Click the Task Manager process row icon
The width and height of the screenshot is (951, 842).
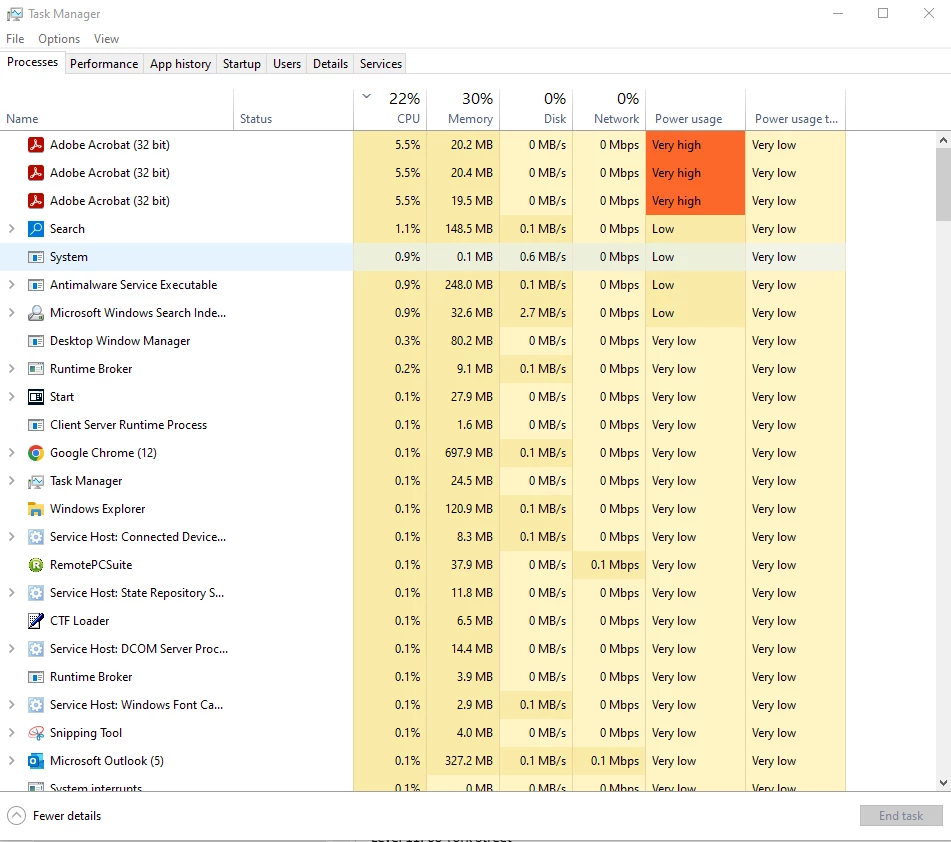click(36, 482)
